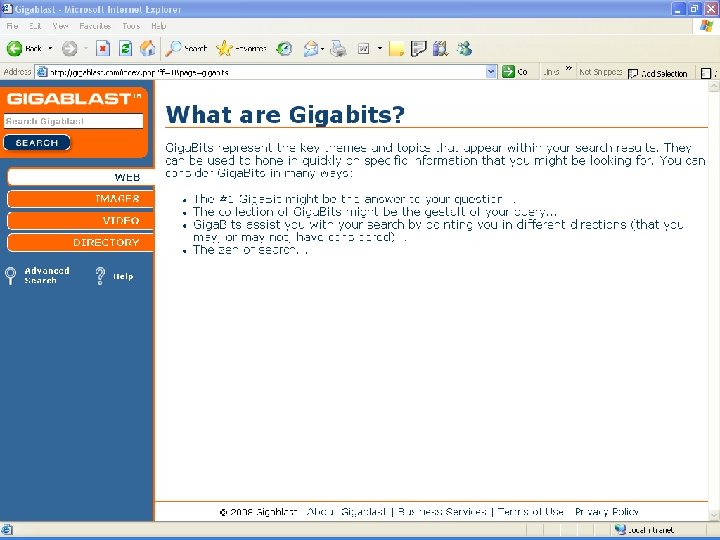720x540 pixels.
Task: Open the Terms of Use footer link
Action: point(530,512)
